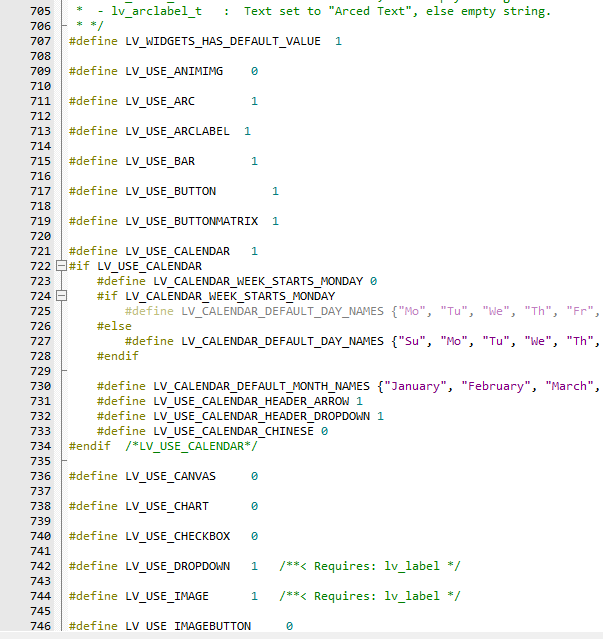Click the "January" string in month names
This screenshot has height=639, width=603.
click(x=418, y=386)
